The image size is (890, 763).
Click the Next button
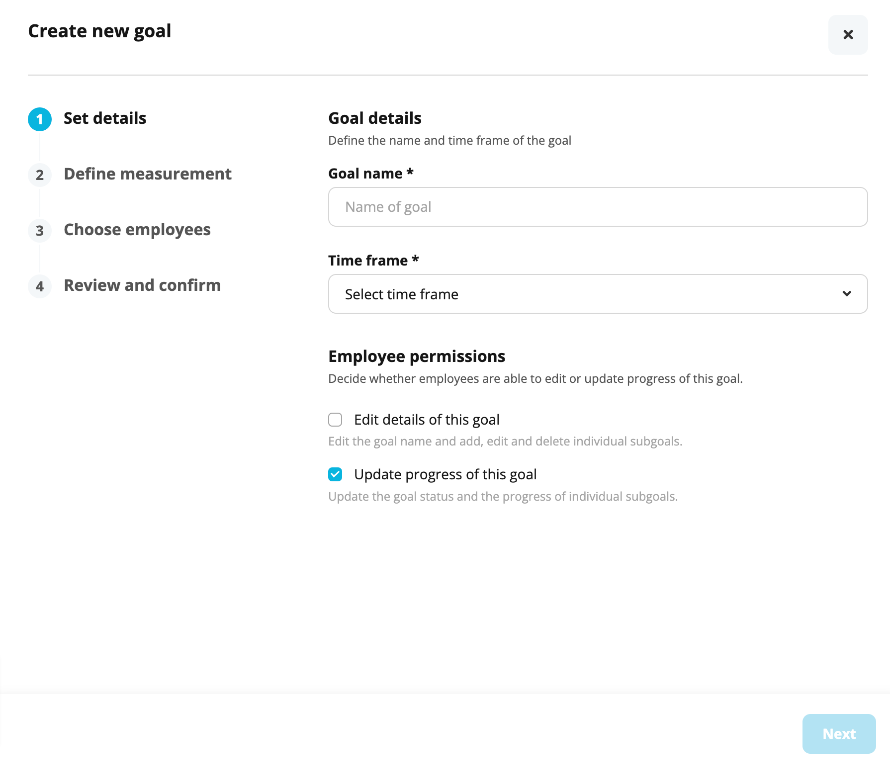[839, 734]
